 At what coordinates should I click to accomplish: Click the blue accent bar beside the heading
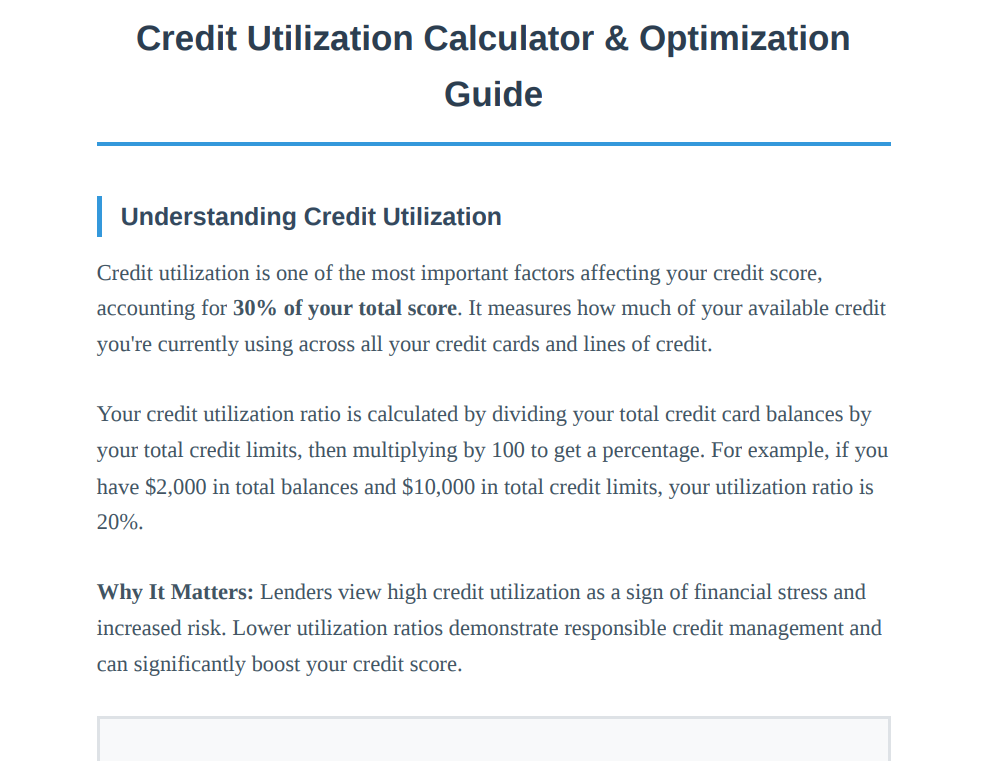click(100, 217)
